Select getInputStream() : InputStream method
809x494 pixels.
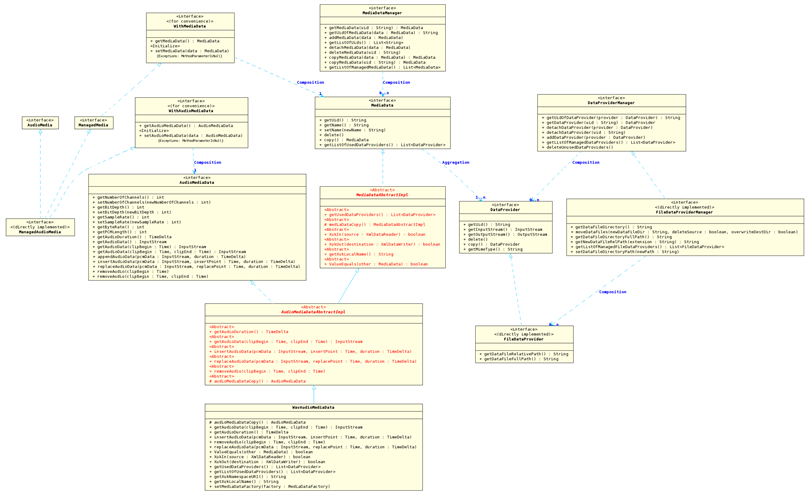[501, 230]
